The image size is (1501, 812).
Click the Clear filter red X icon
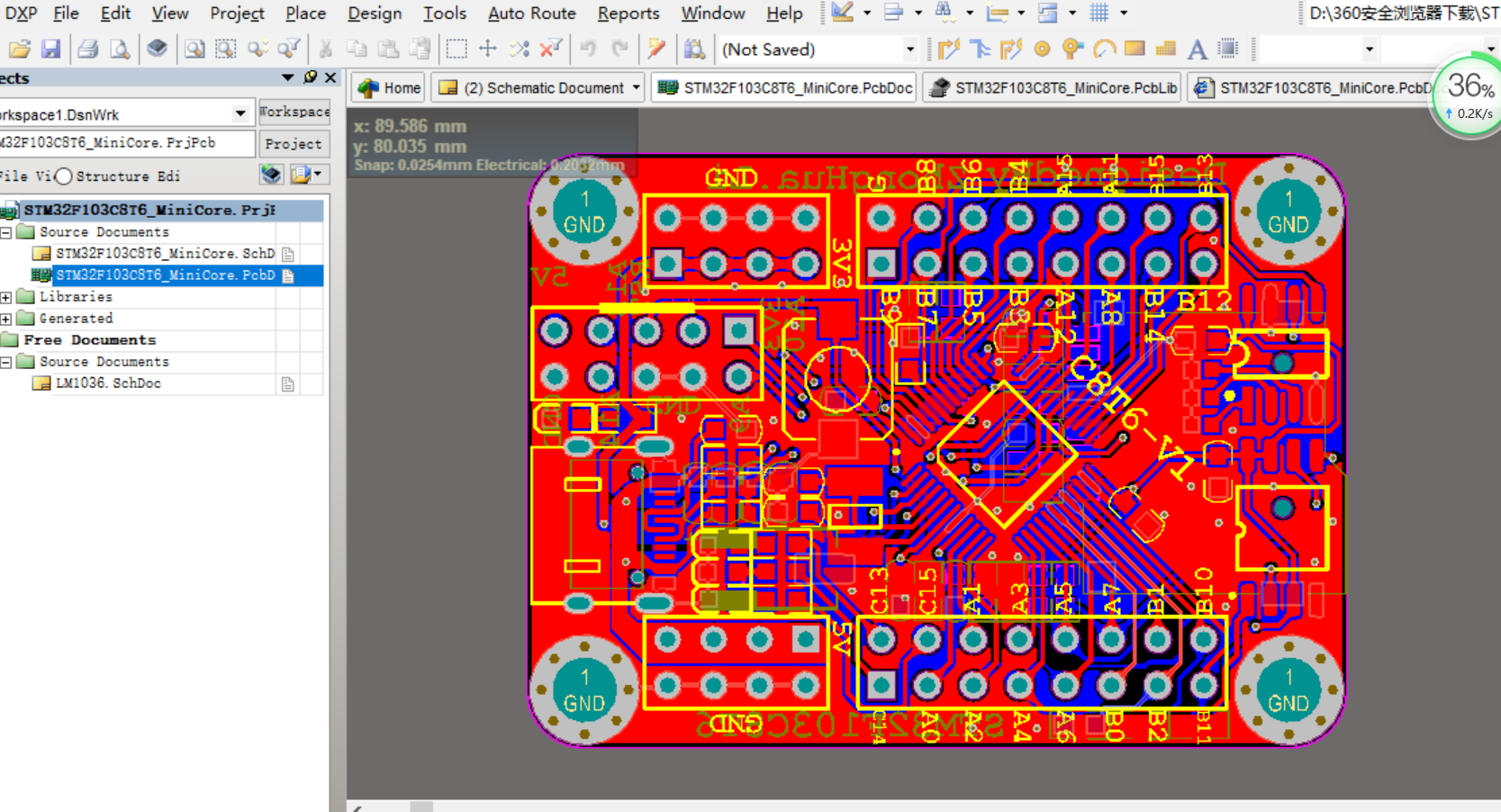[550, 49]
